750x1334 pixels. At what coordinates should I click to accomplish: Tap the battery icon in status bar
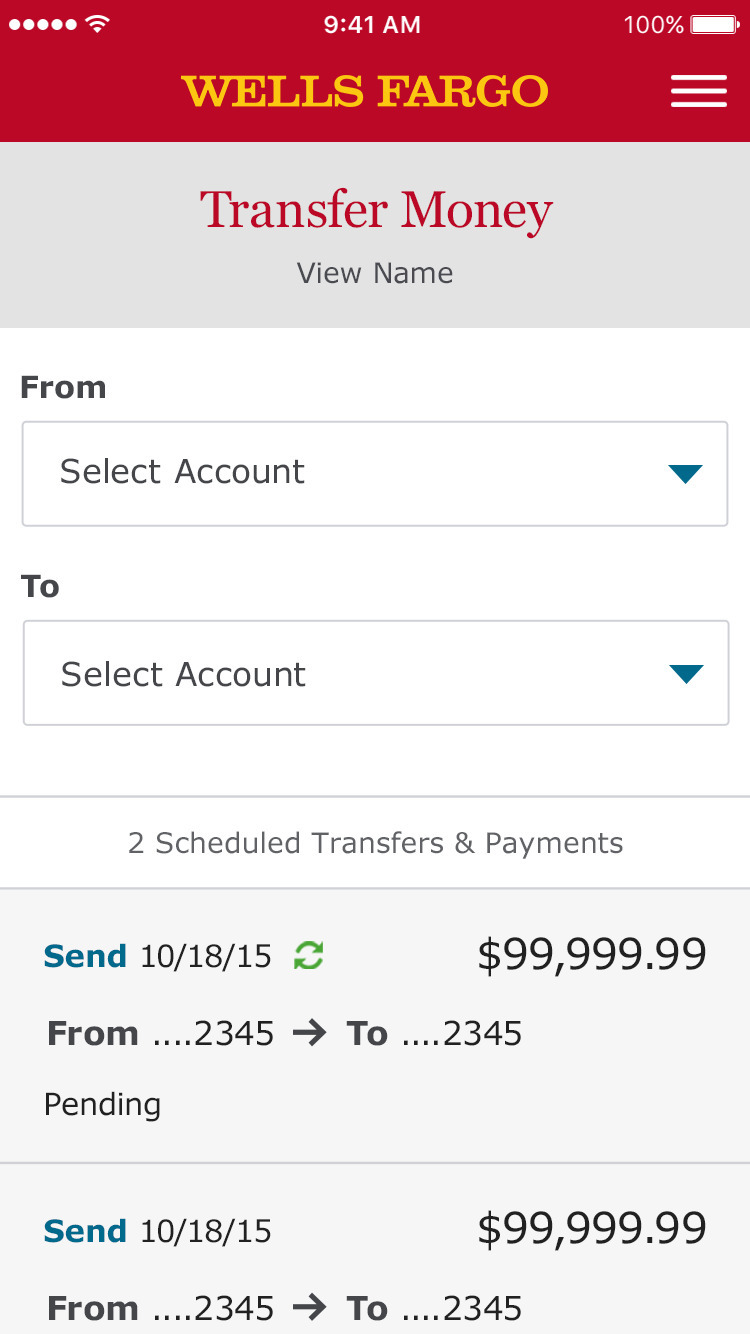pyautogui.click(x=714, y=25)
